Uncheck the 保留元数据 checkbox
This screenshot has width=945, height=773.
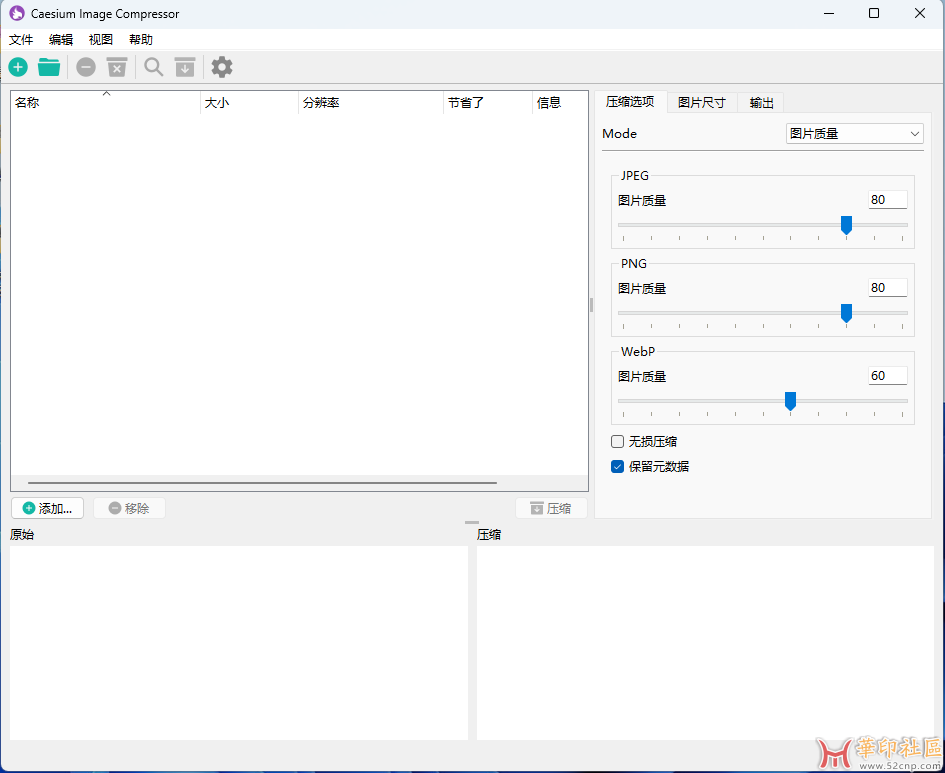[617, 467]
